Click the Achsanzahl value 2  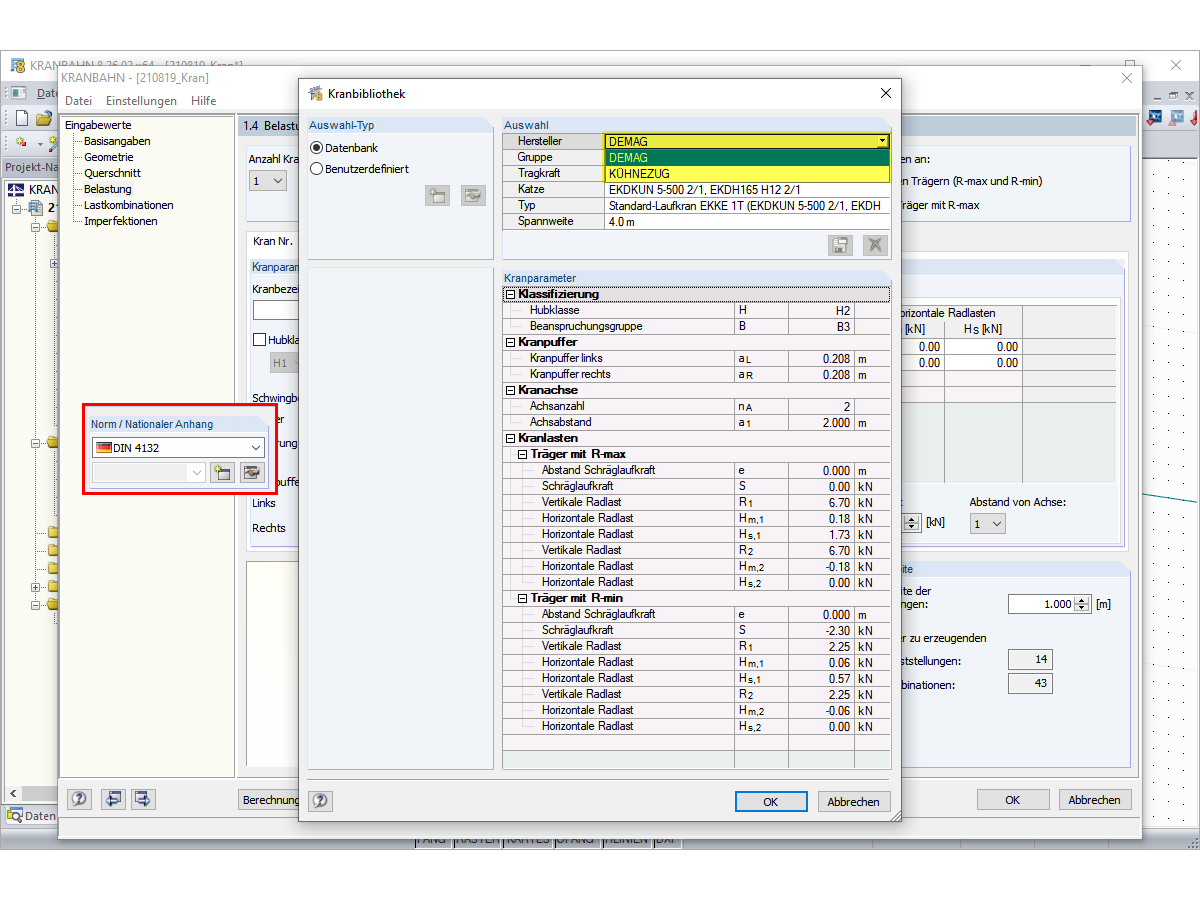tap(821, 406)
